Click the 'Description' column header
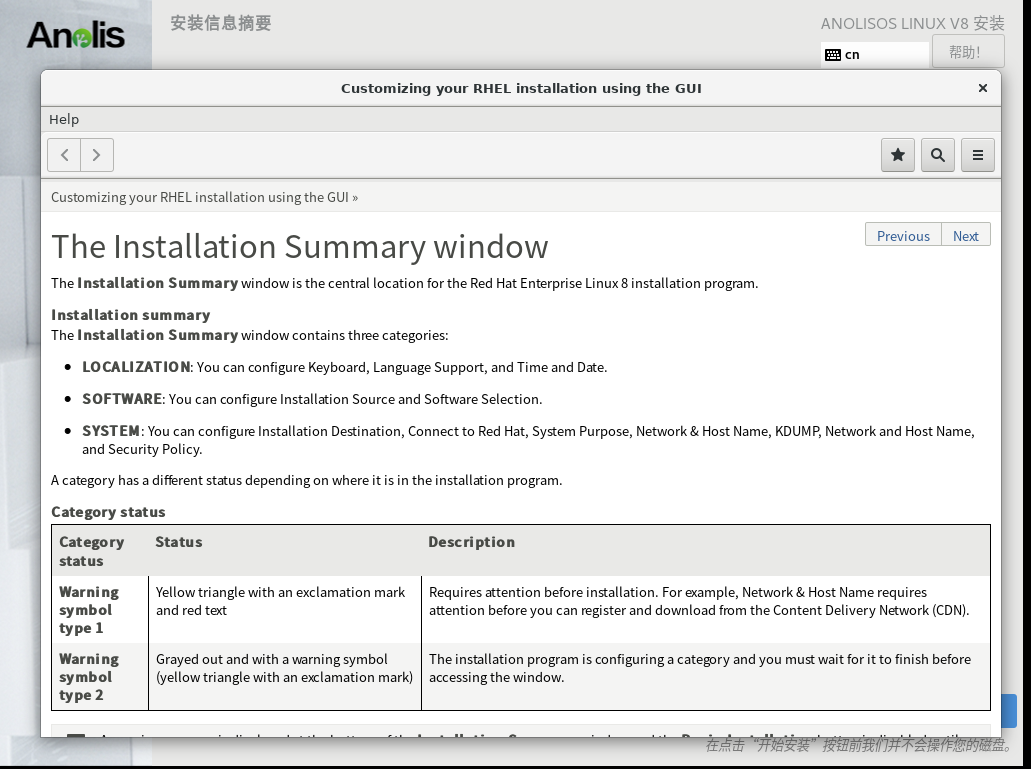 [x=471, y=542]
